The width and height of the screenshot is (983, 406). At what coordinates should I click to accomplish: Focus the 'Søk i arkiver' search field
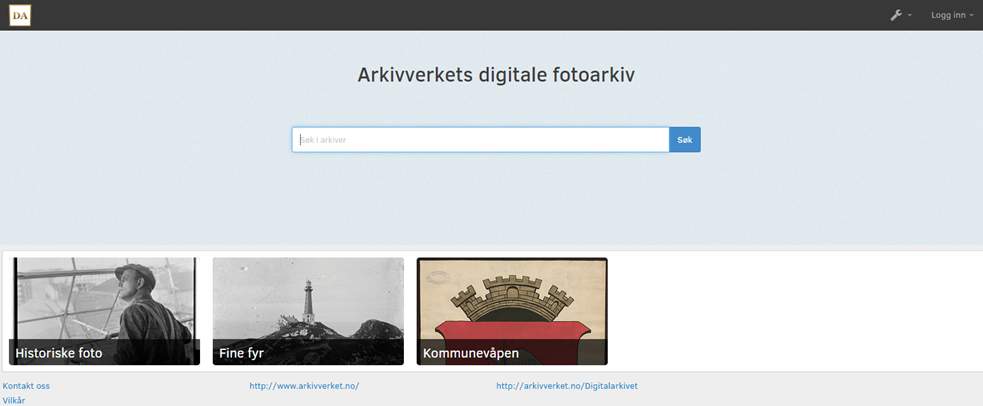pyautogui.click(x=480, y=140)
